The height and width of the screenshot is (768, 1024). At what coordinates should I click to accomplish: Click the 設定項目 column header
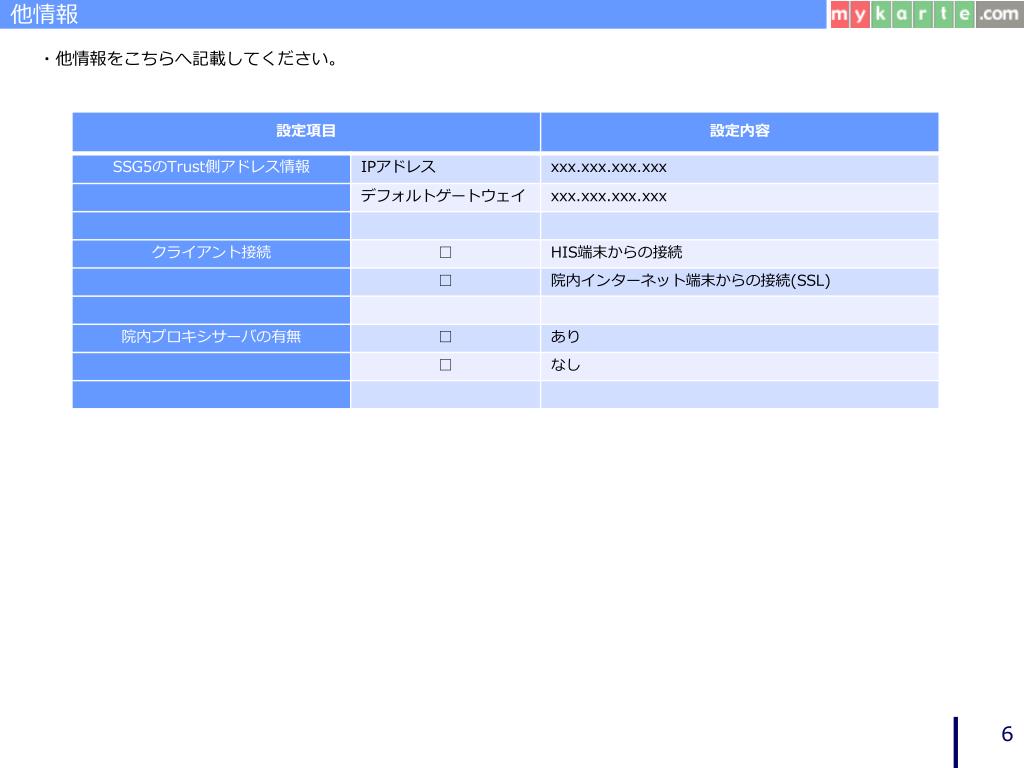(x=306, y=131)
